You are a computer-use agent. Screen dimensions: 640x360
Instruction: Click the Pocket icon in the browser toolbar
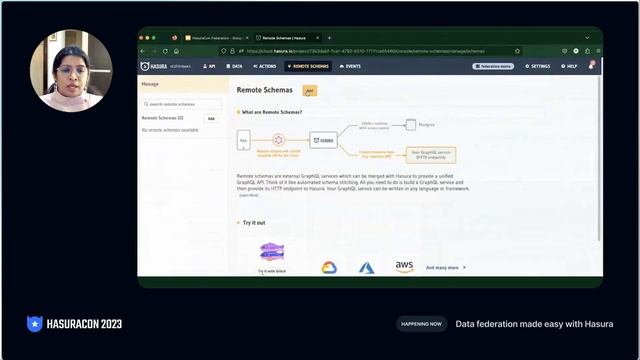564,51
